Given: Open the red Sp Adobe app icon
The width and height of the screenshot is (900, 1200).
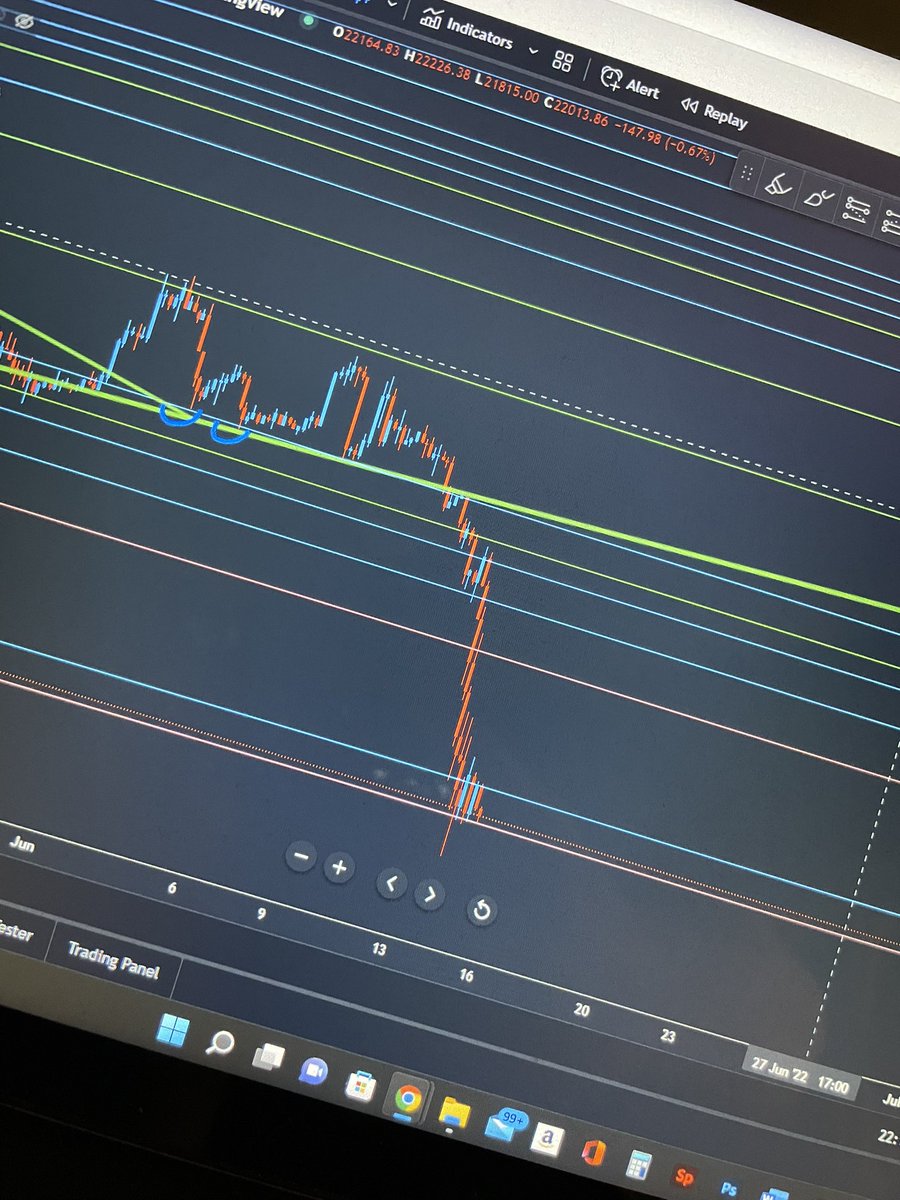Looking at the screenshot, I should tap(686, 1178).
